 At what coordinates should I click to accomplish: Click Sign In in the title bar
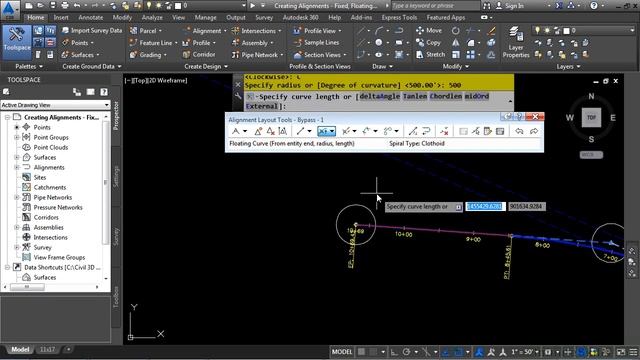click(510, 6)
